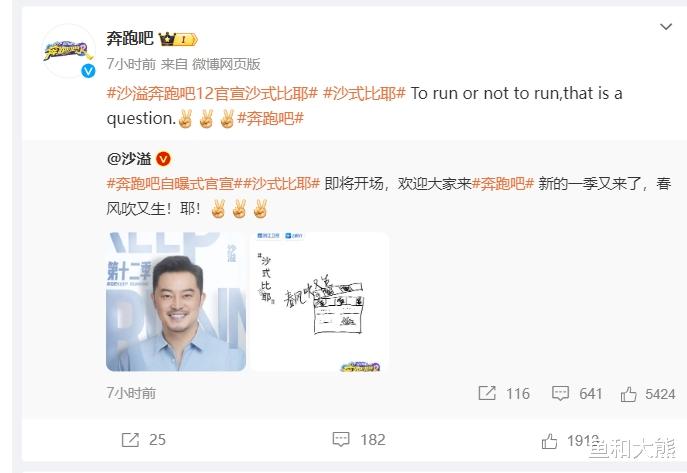
Task: Repost the quoted post with 116 shares
Action: [504, 393]
